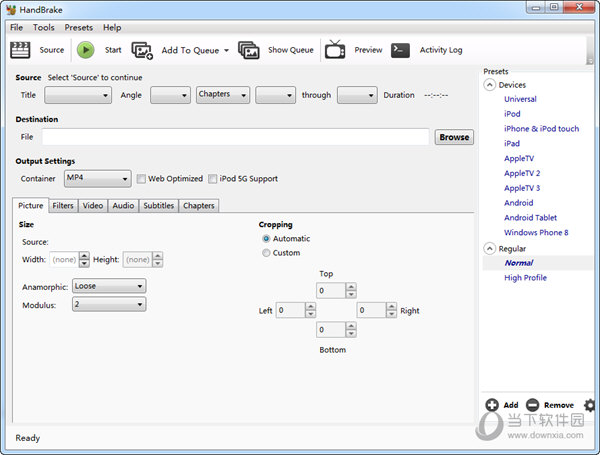Open the Chapters mode dropdown

click(223, 95)
